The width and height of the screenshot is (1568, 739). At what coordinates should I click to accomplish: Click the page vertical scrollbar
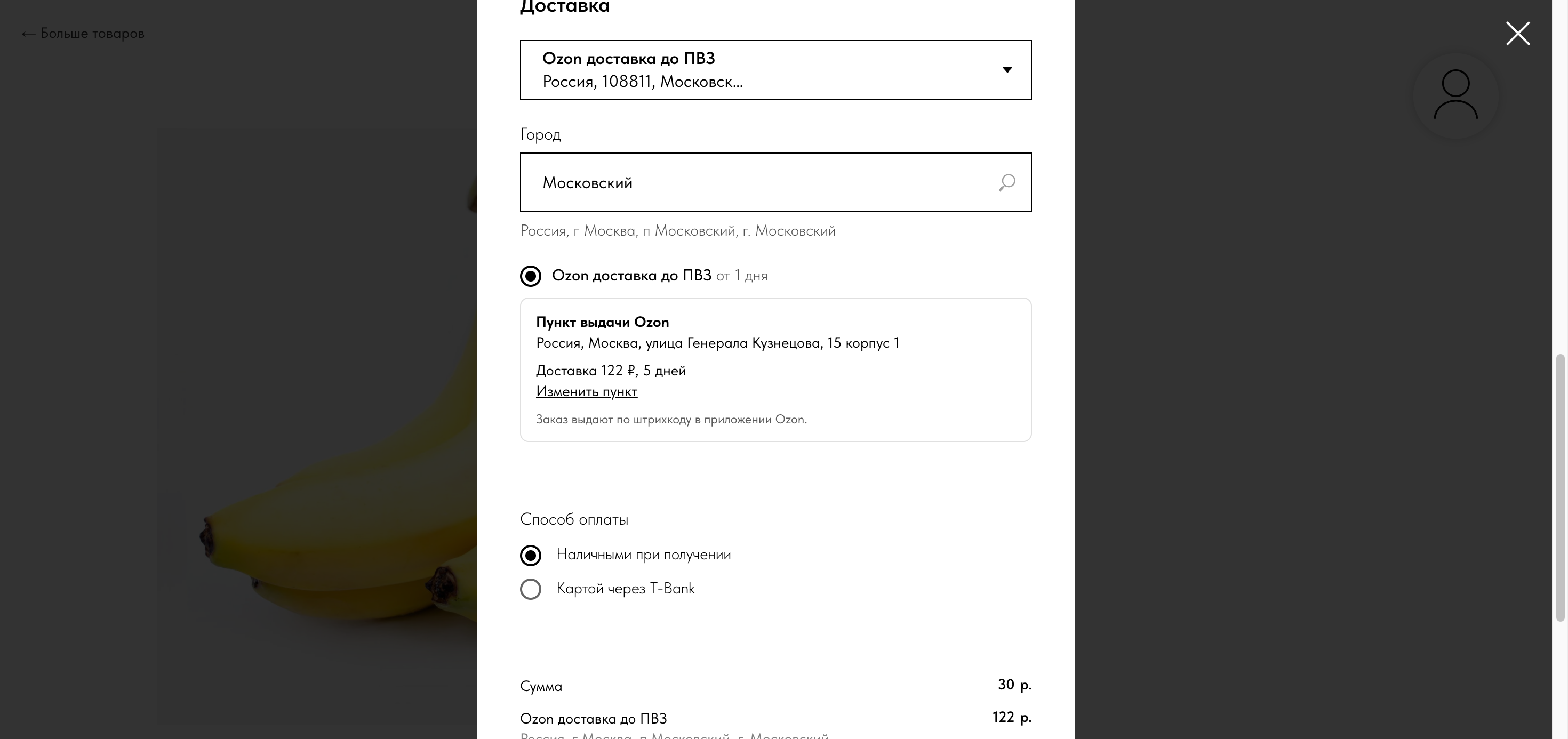pos(1559,487)
